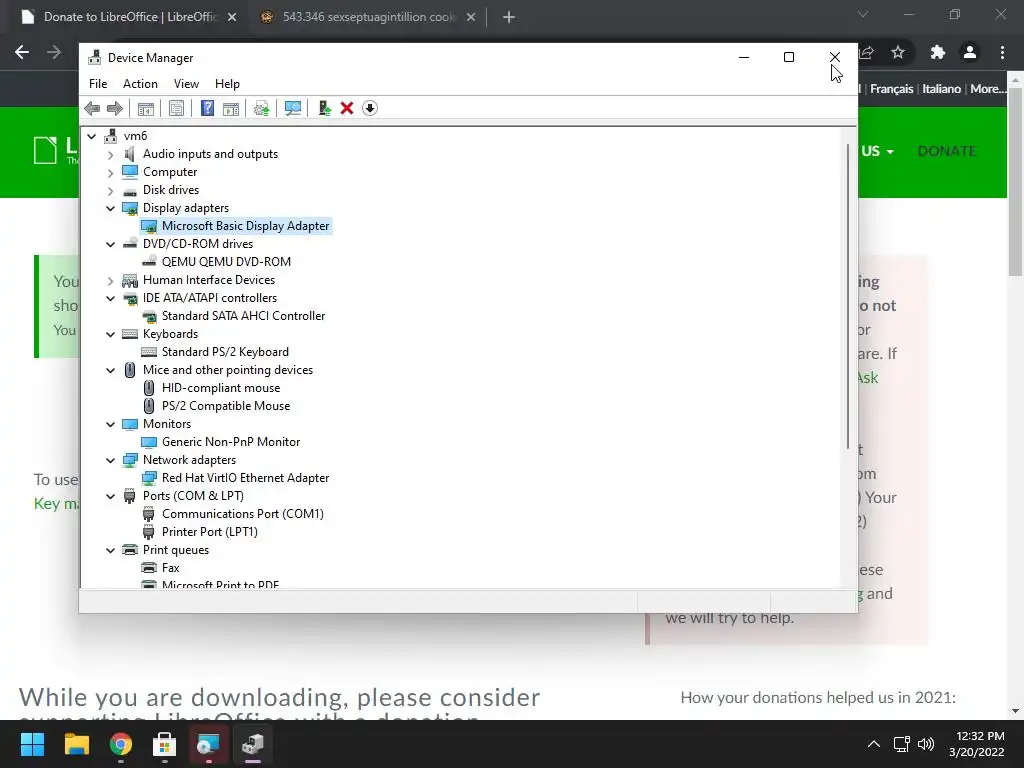
Task: Click Scan for hardware changes monitor icon
Action: coord(293,108)
